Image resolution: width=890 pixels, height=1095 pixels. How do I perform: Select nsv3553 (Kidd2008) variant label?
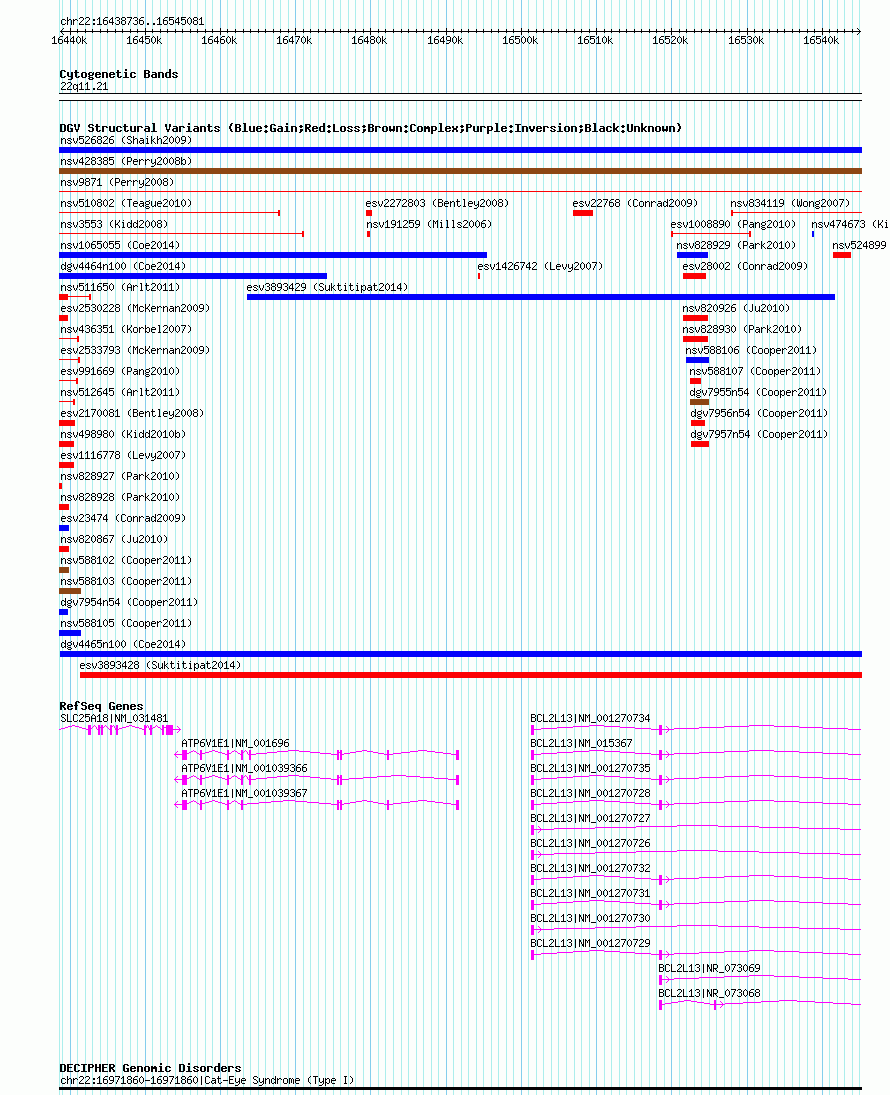tap(114, 224)
